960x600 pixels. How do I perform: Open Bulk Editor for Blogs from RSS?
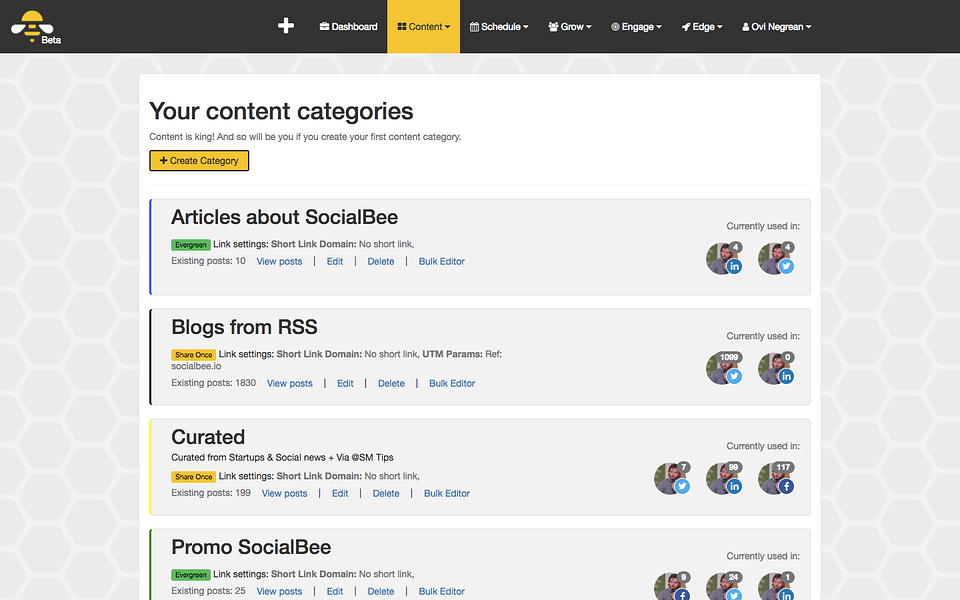tap(452, 383)
